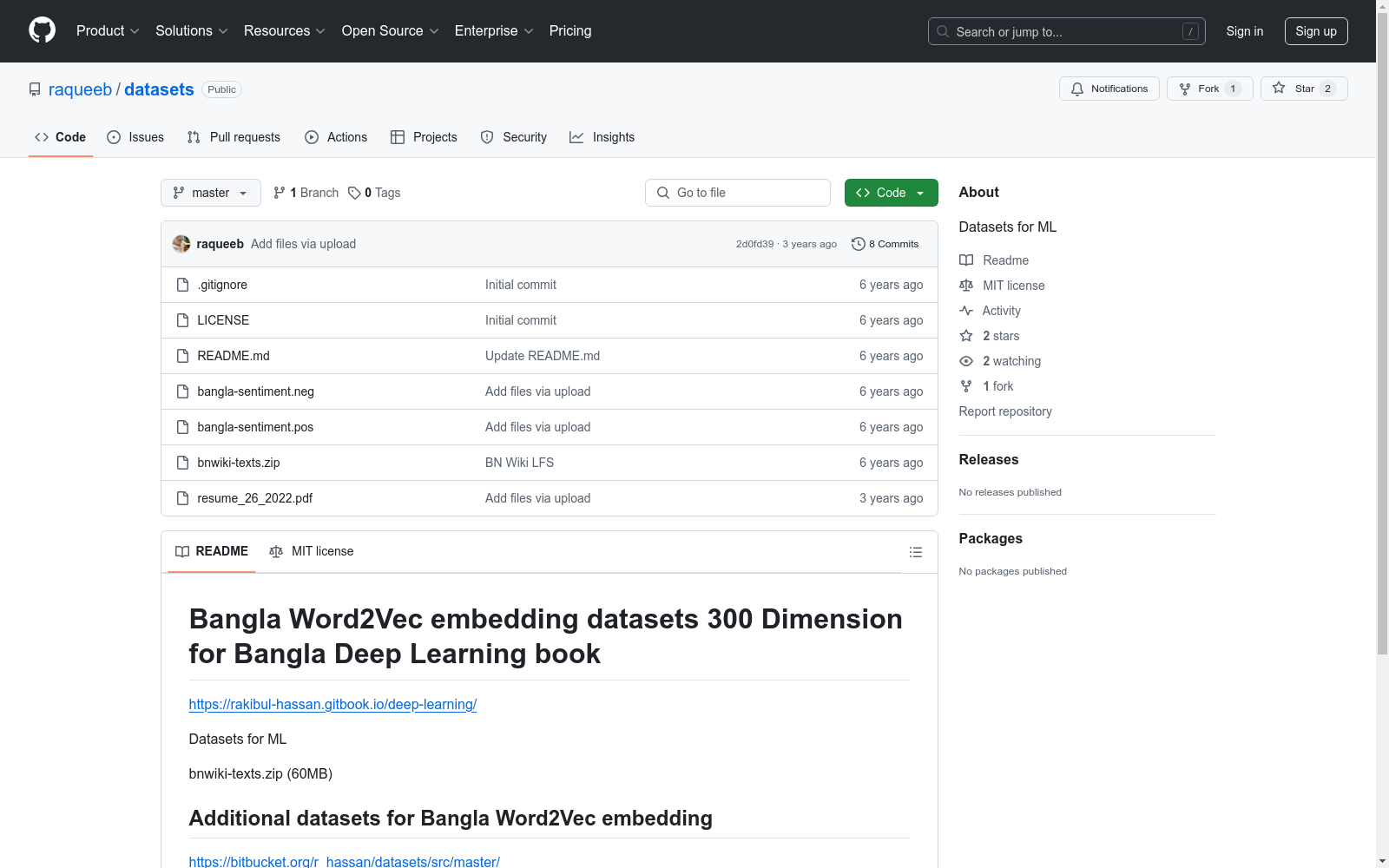The image size is (1389, 868).
Task: Expand the Solutions menu
Action: (x=192, y=31)
